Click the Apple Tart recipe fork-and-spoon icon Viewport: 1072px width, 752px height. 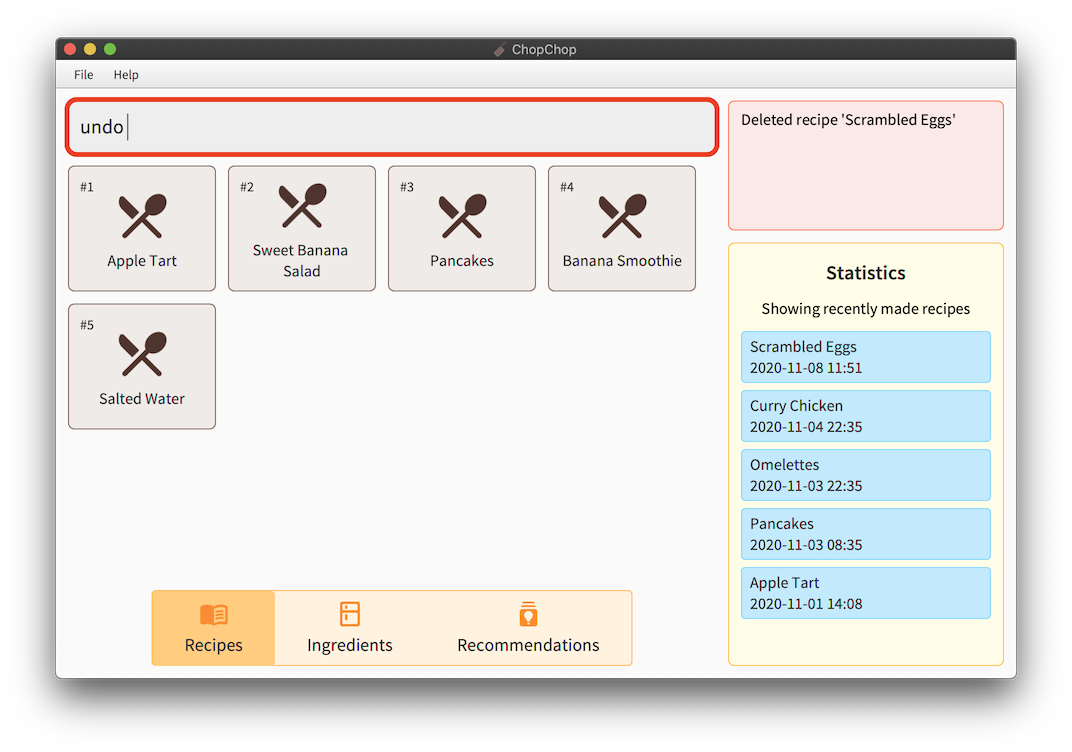[142, 216]
